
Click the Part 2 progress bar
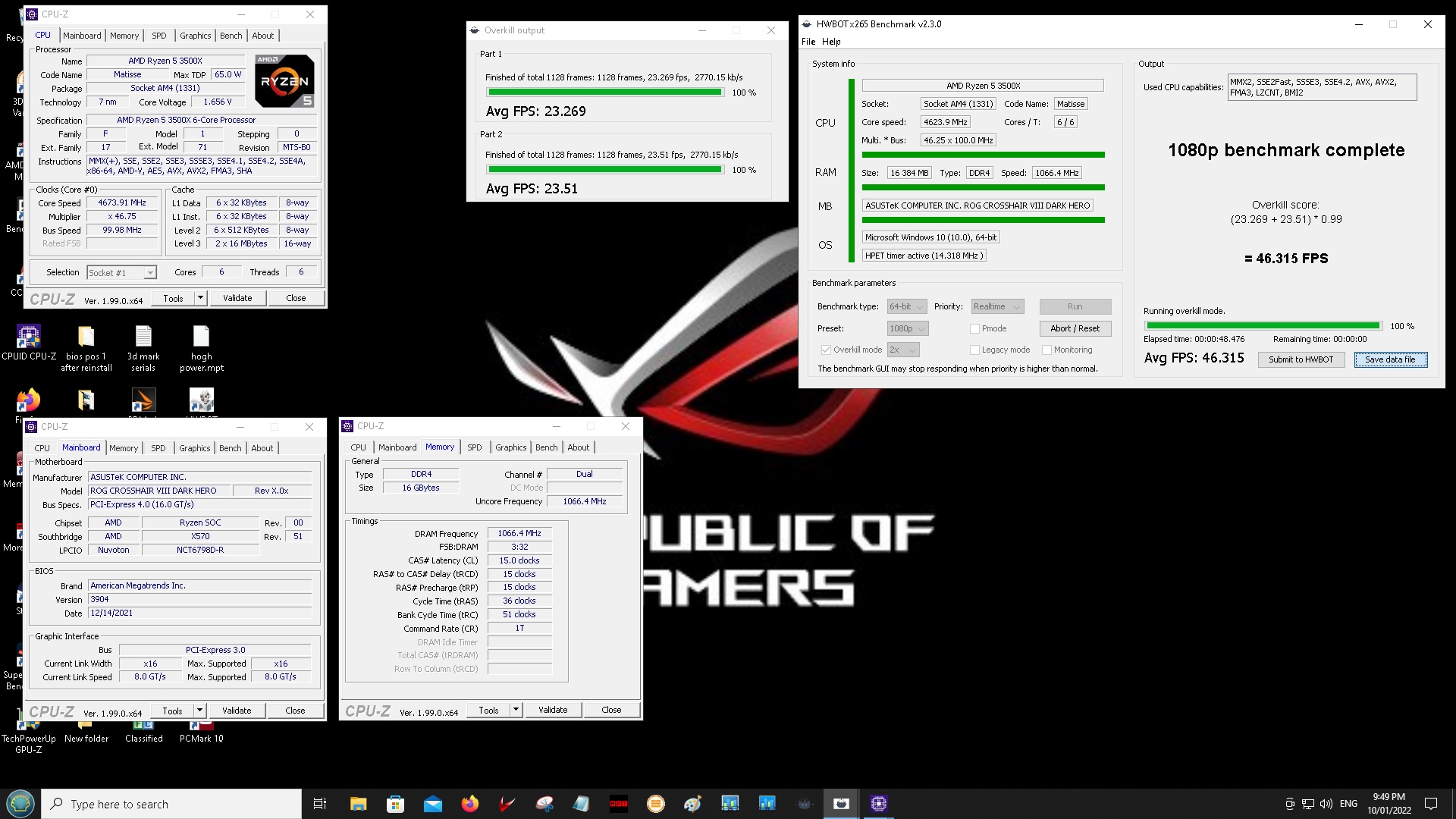tap(605, 170)
